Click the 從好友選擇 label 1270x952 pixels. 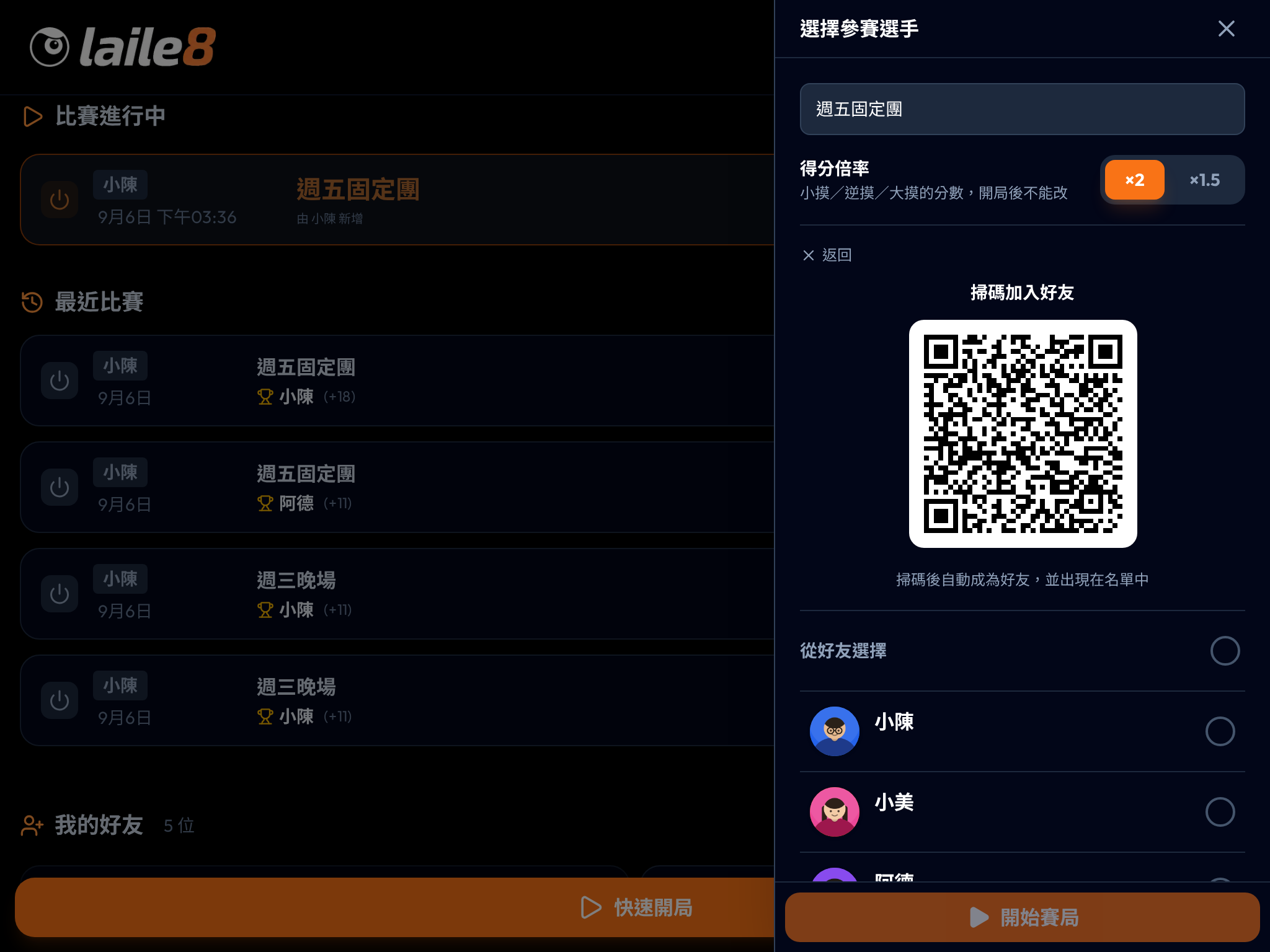843,651
